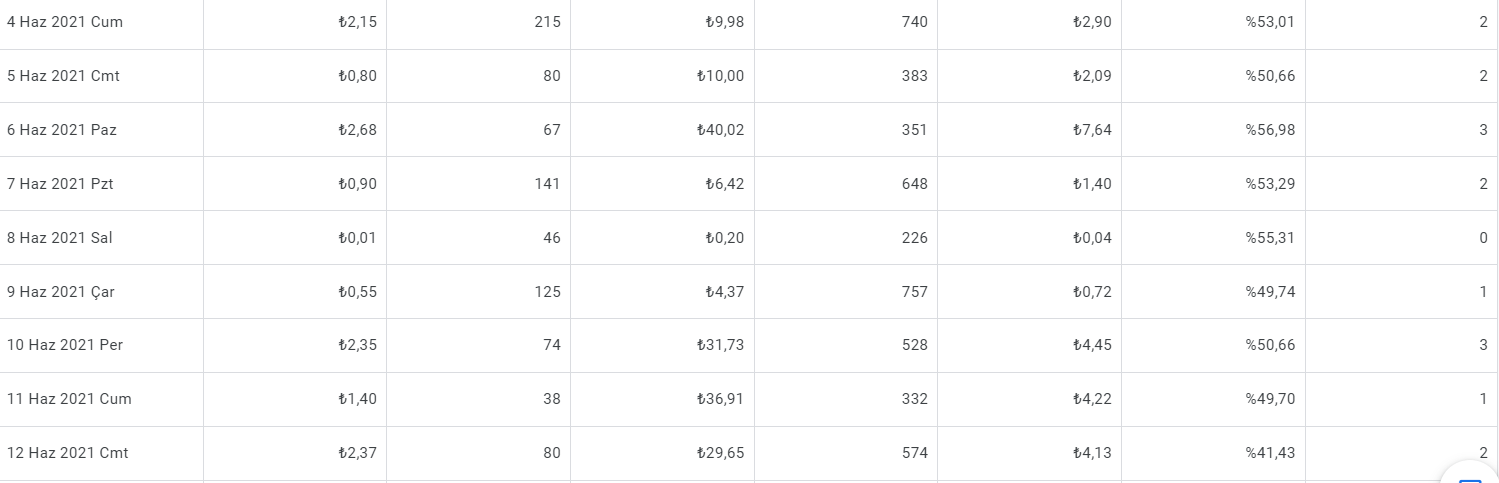Select the 11 Haz 2021 Cum date cell
Viewport: 1499px width, 483px height.
(x=101, y=399)
